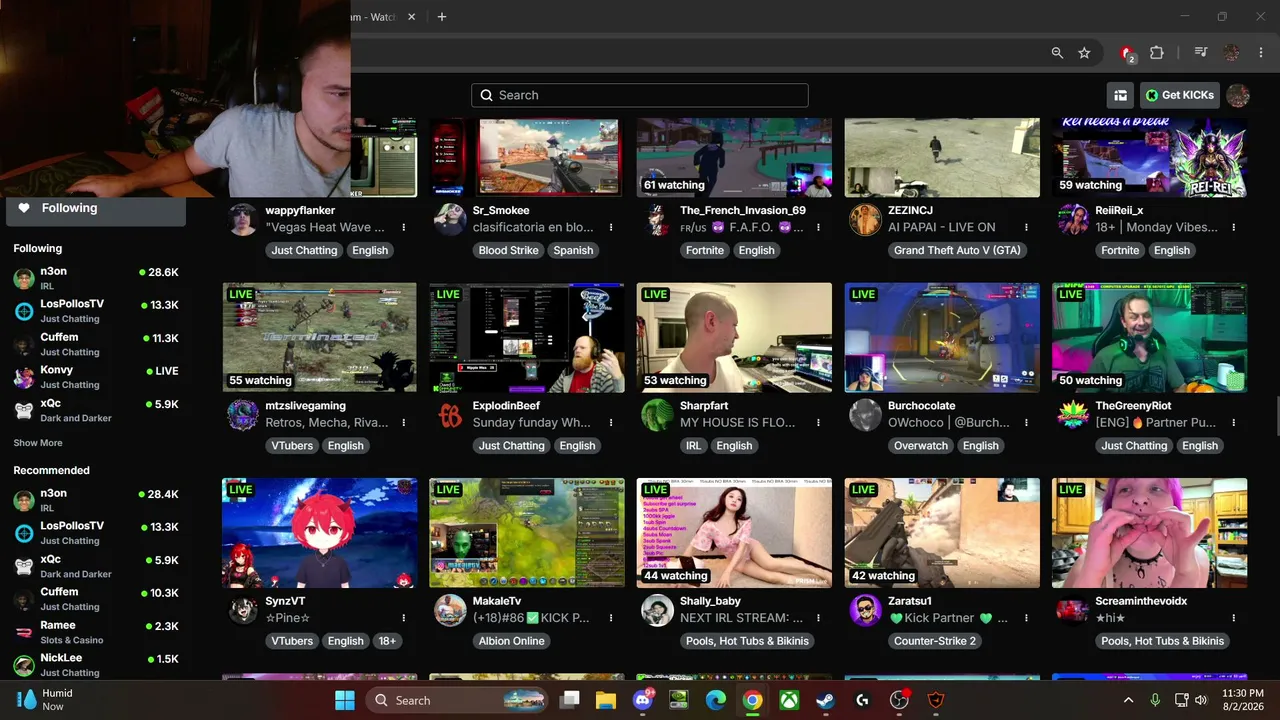1280x720 pixels.
Task: Open File Explorer from the taskbar
Action: (x=606, y=700)
